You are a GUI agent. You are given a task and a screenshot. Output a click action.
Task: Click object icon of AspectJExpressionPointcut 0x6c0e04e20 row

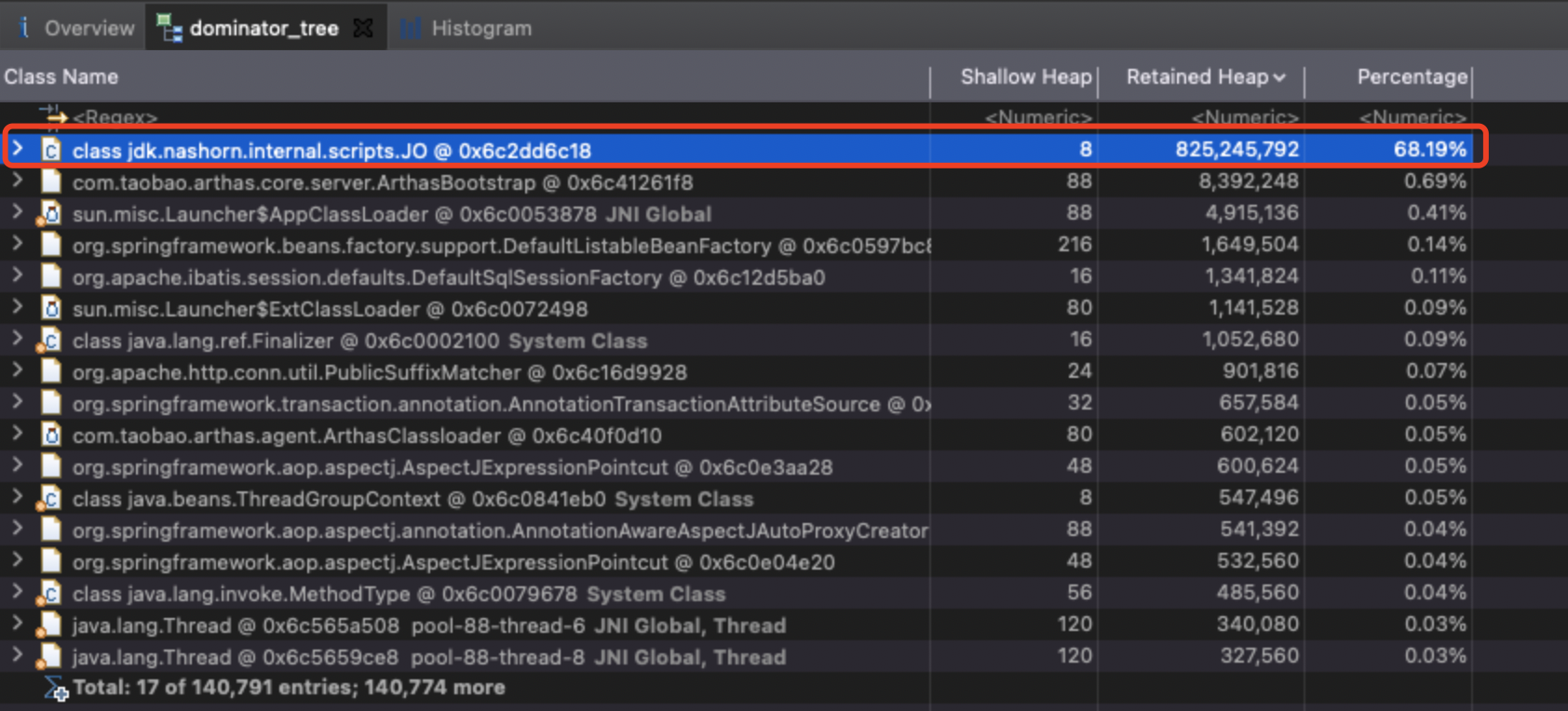[x=51, y=561]
